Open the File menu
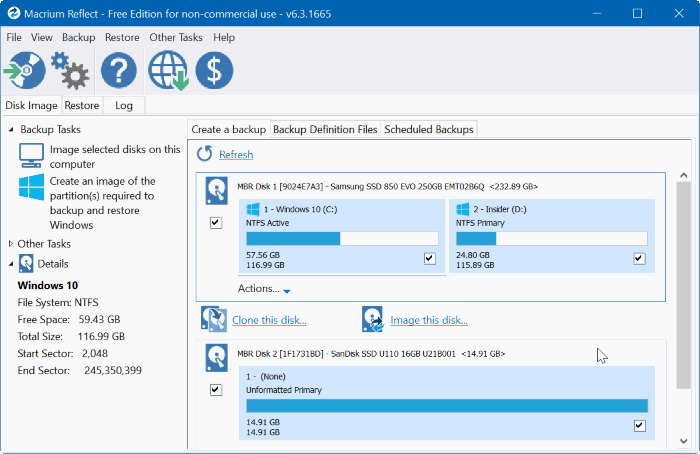 pyautogui.click(x=14, y=37)
